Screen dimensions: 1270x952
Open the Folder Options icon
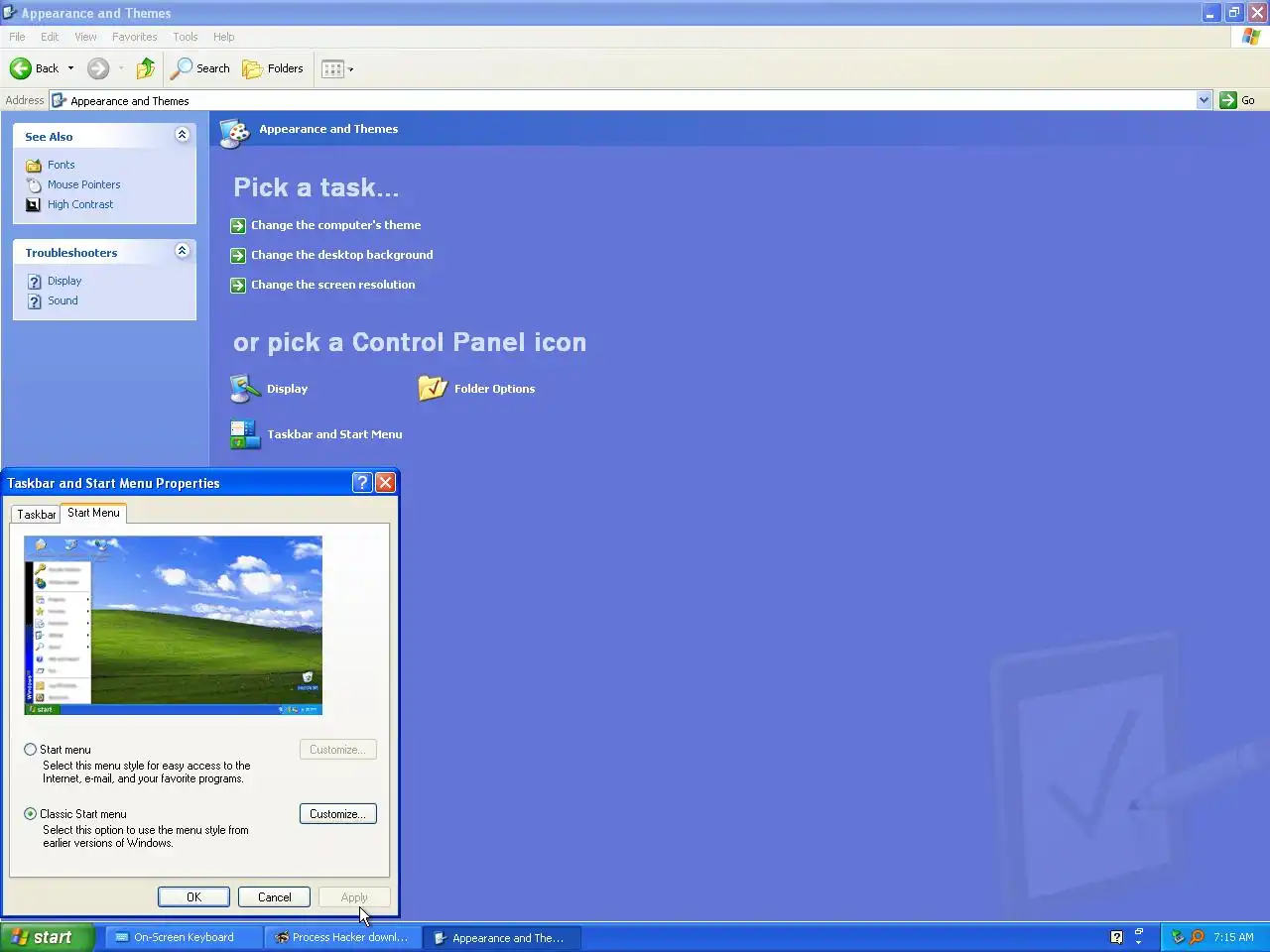tap(476, 389)
